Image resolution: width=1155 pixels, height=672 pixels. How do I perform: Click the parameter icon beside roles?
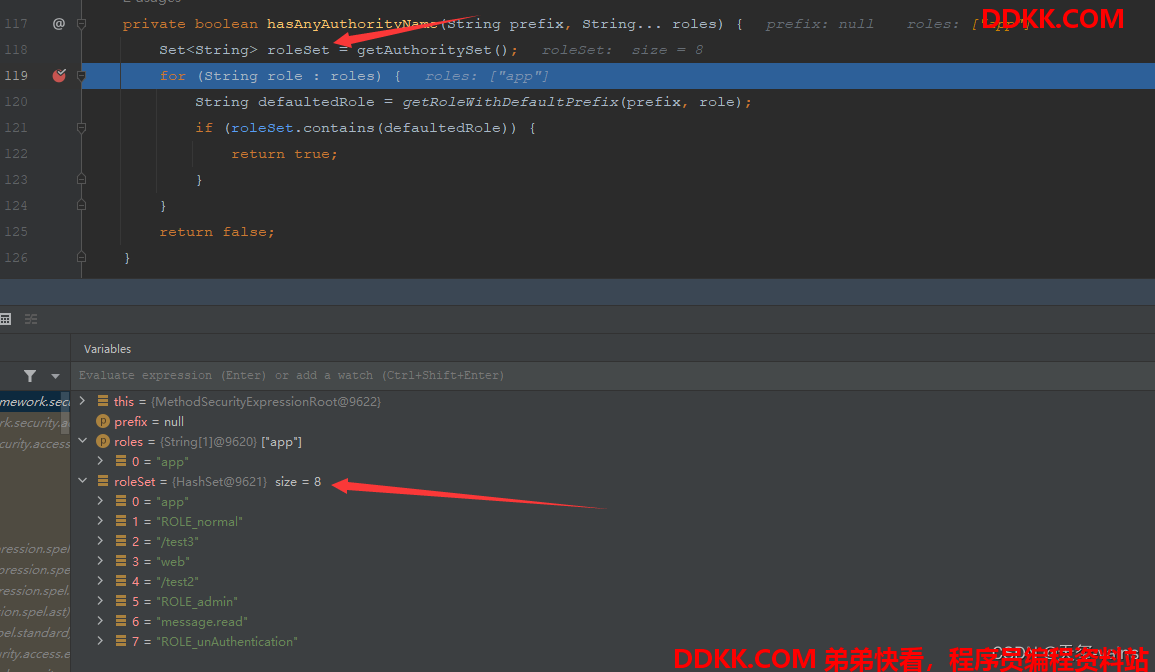point(102,441)
